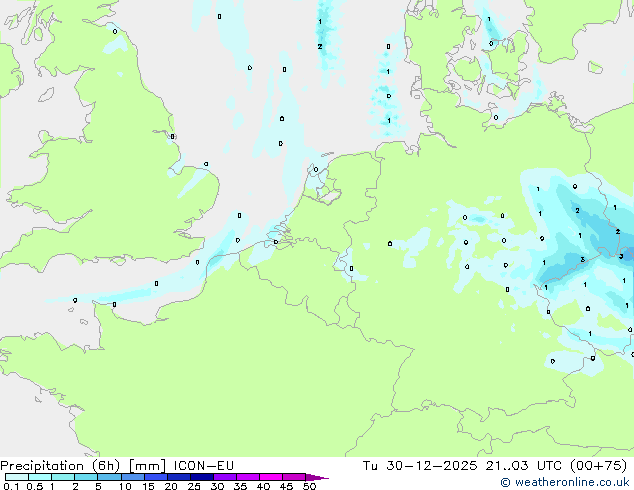Click the "Precipitation (6h)" title text
This screenshot has width=634, height=490.
coord(60,466)
